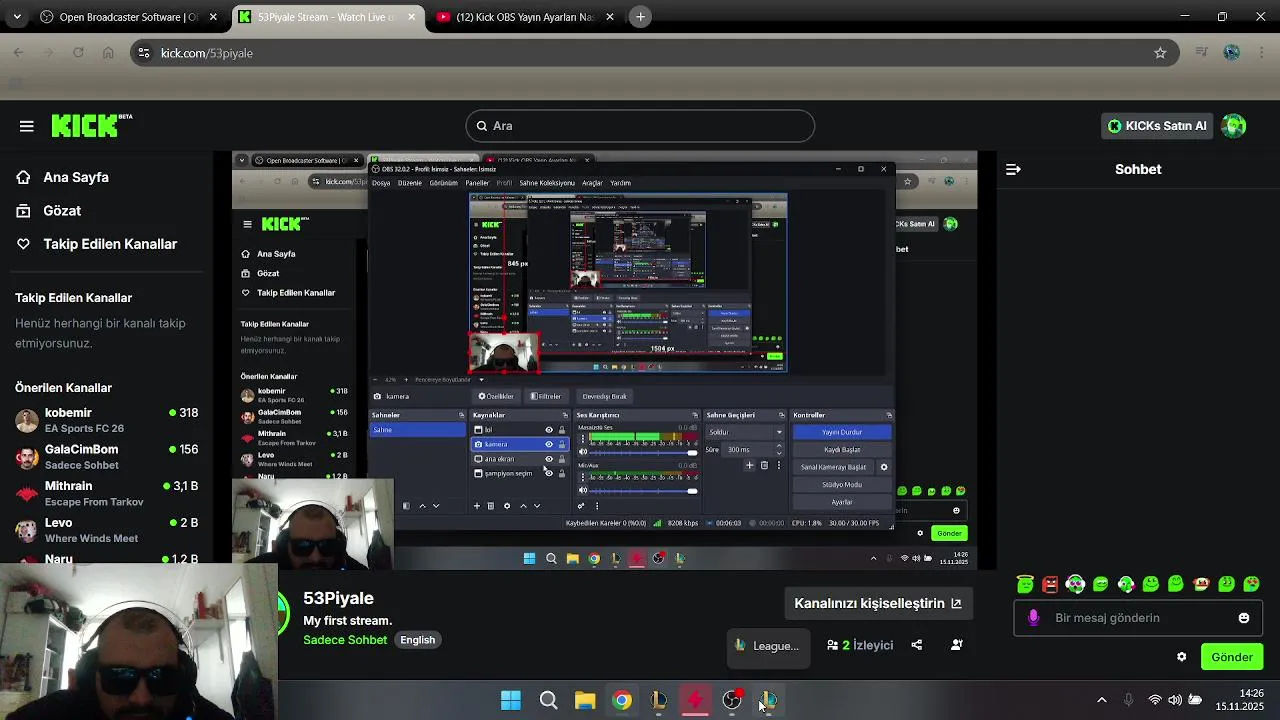Pick the red angry emote in chat
The image size is (1280, 720).
point(1050,584)
